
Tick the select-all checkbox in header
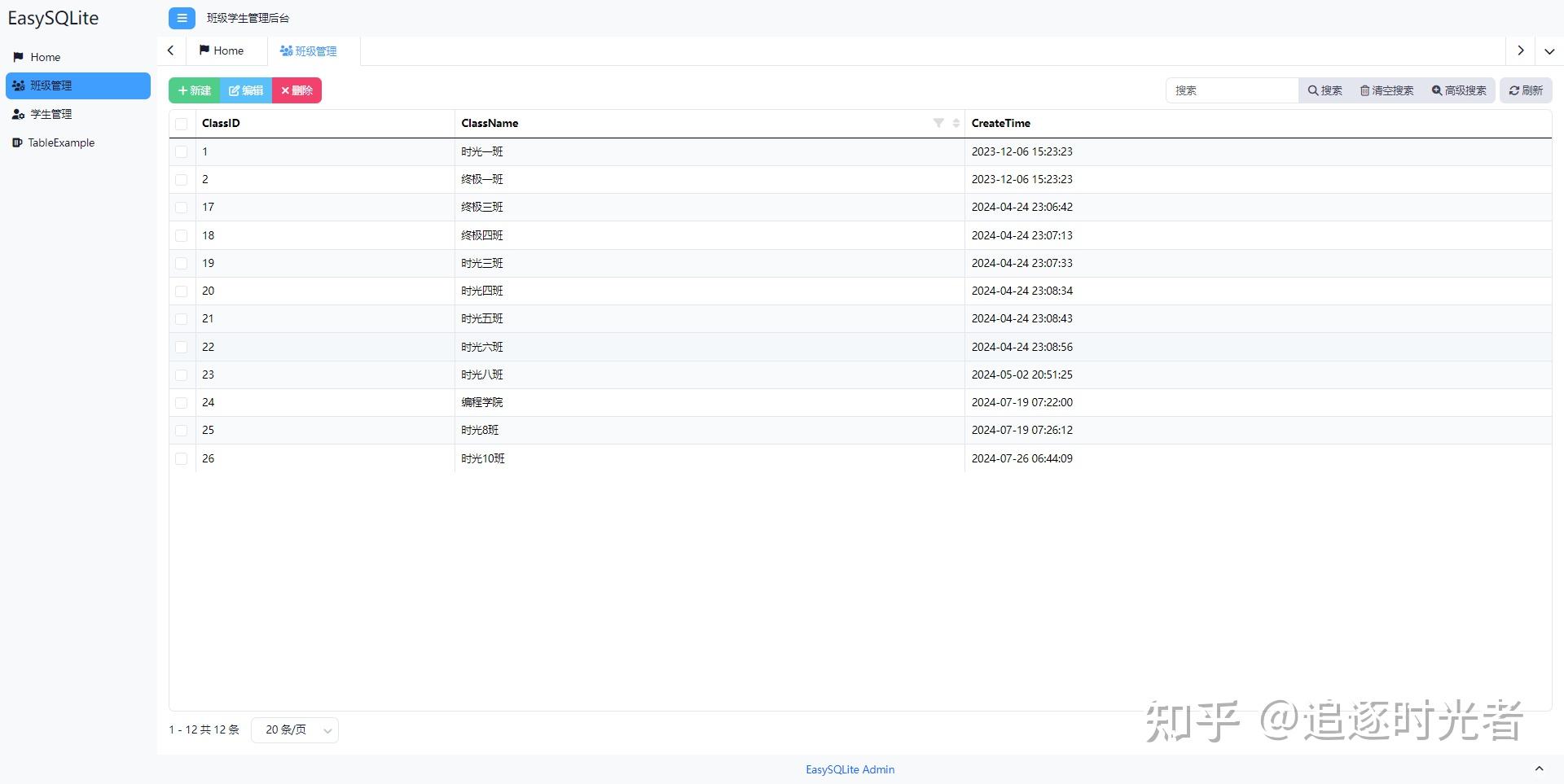(x=182, y=124)
